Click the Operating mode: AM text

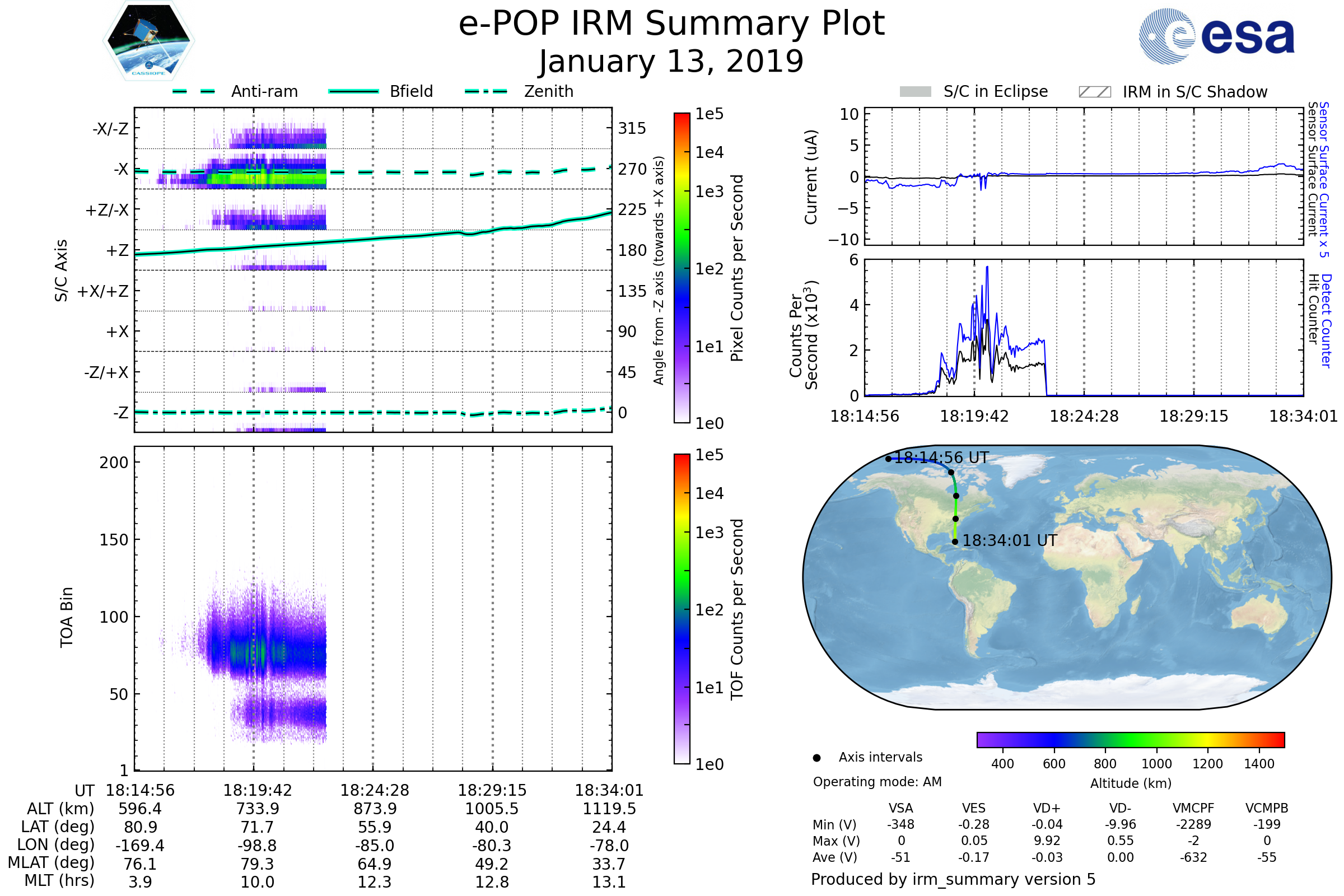pyautogui.click(x=877, y=782)
